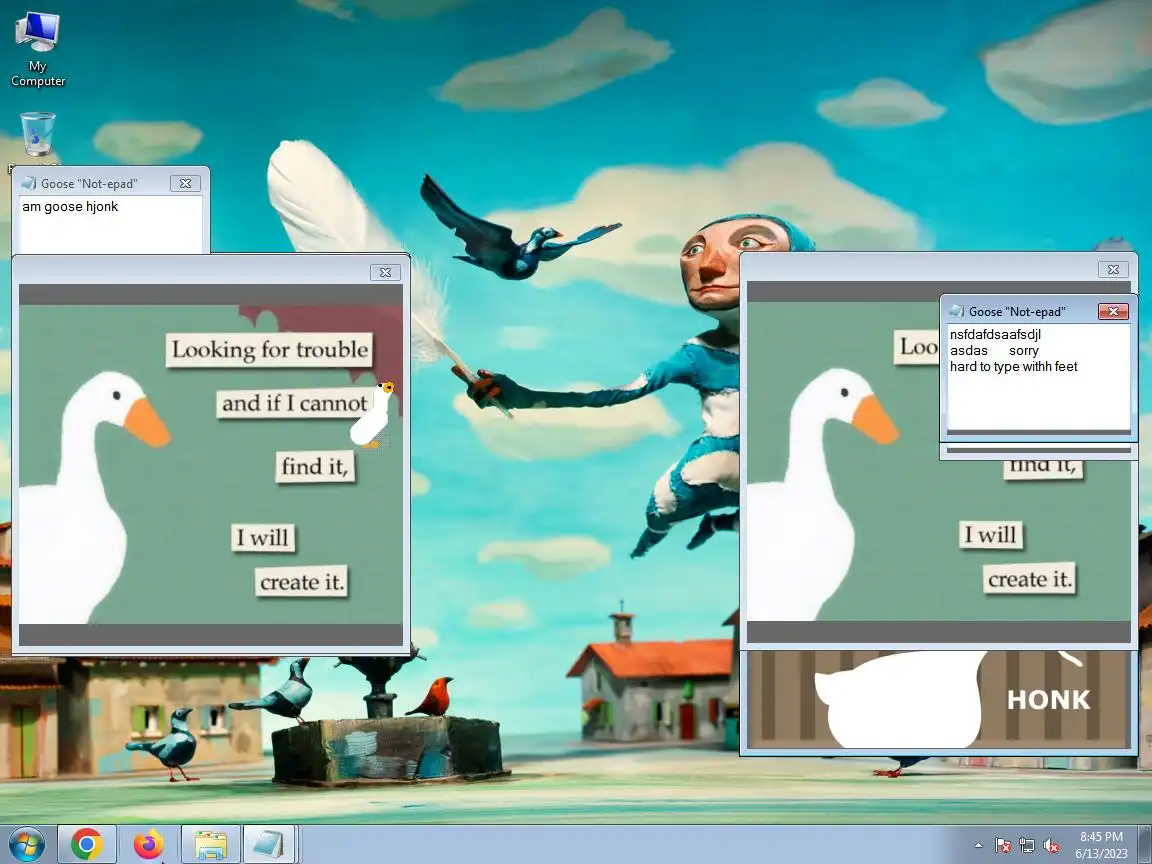Open the My Computer desktop icon
This screenshot has height=864, width=1152.
[37, 48]
